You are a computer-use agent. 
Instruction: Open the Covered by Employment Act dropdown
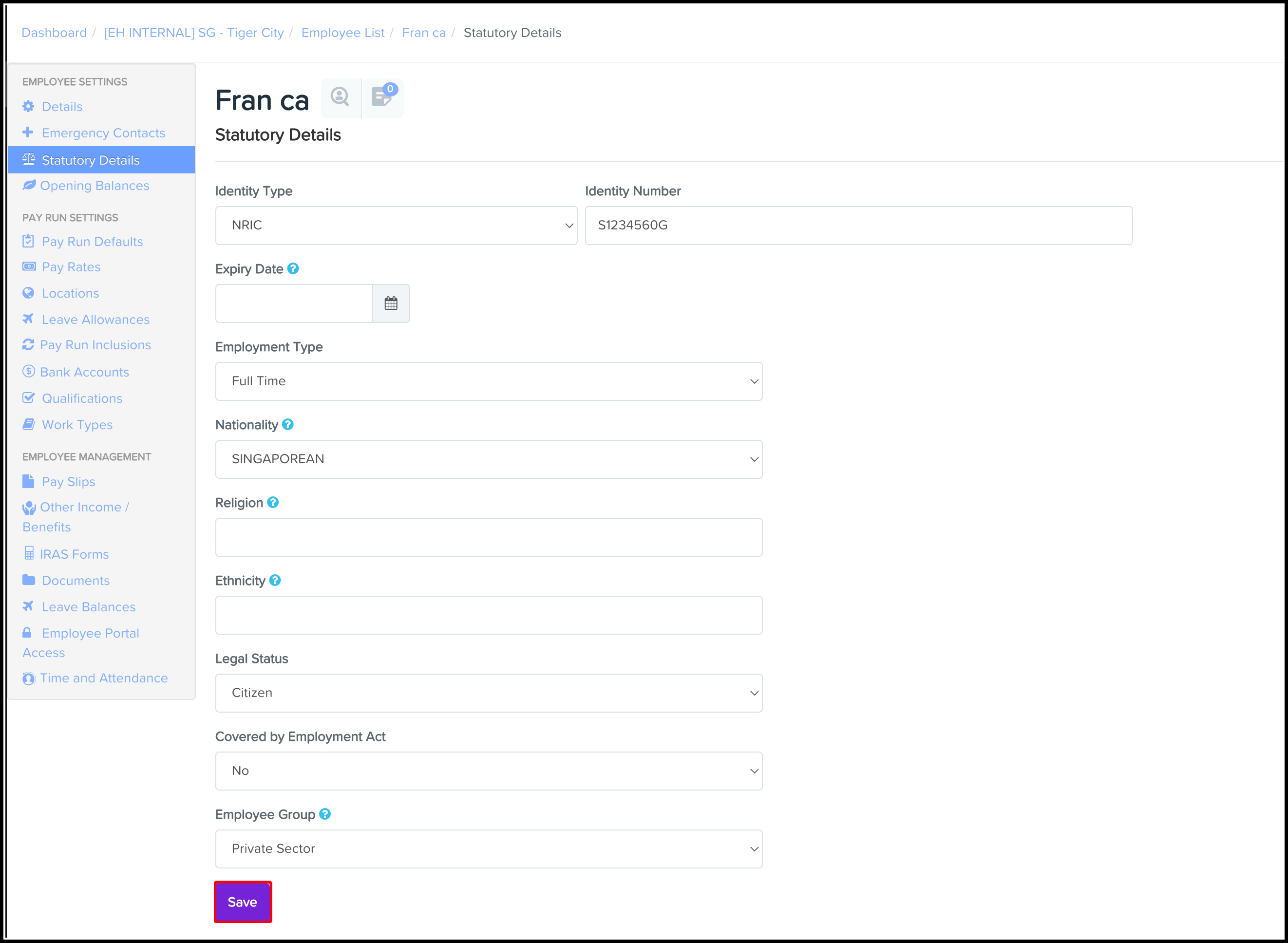click(x=489, y=771)
